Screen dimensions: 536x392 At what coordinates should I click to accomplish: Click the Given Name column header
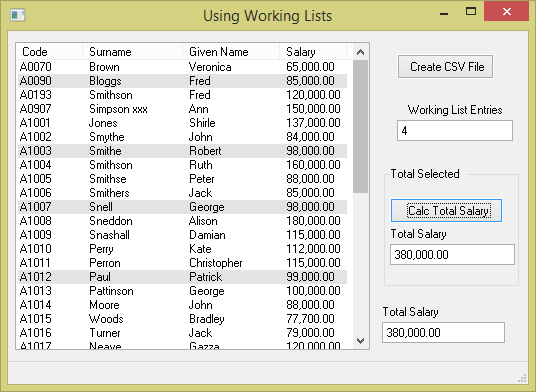(x=231, y=52)
